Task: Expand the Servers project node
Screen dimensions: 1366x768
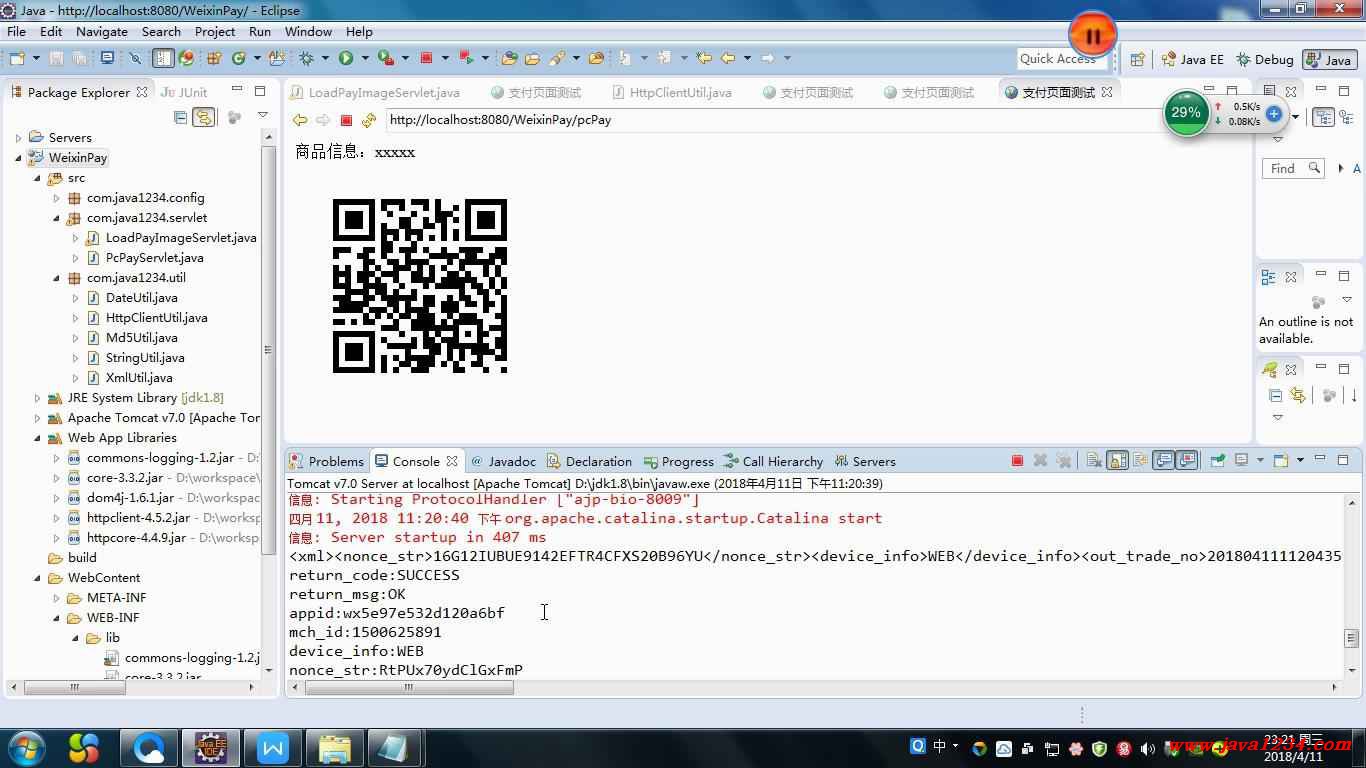Action: coord(19,138)
